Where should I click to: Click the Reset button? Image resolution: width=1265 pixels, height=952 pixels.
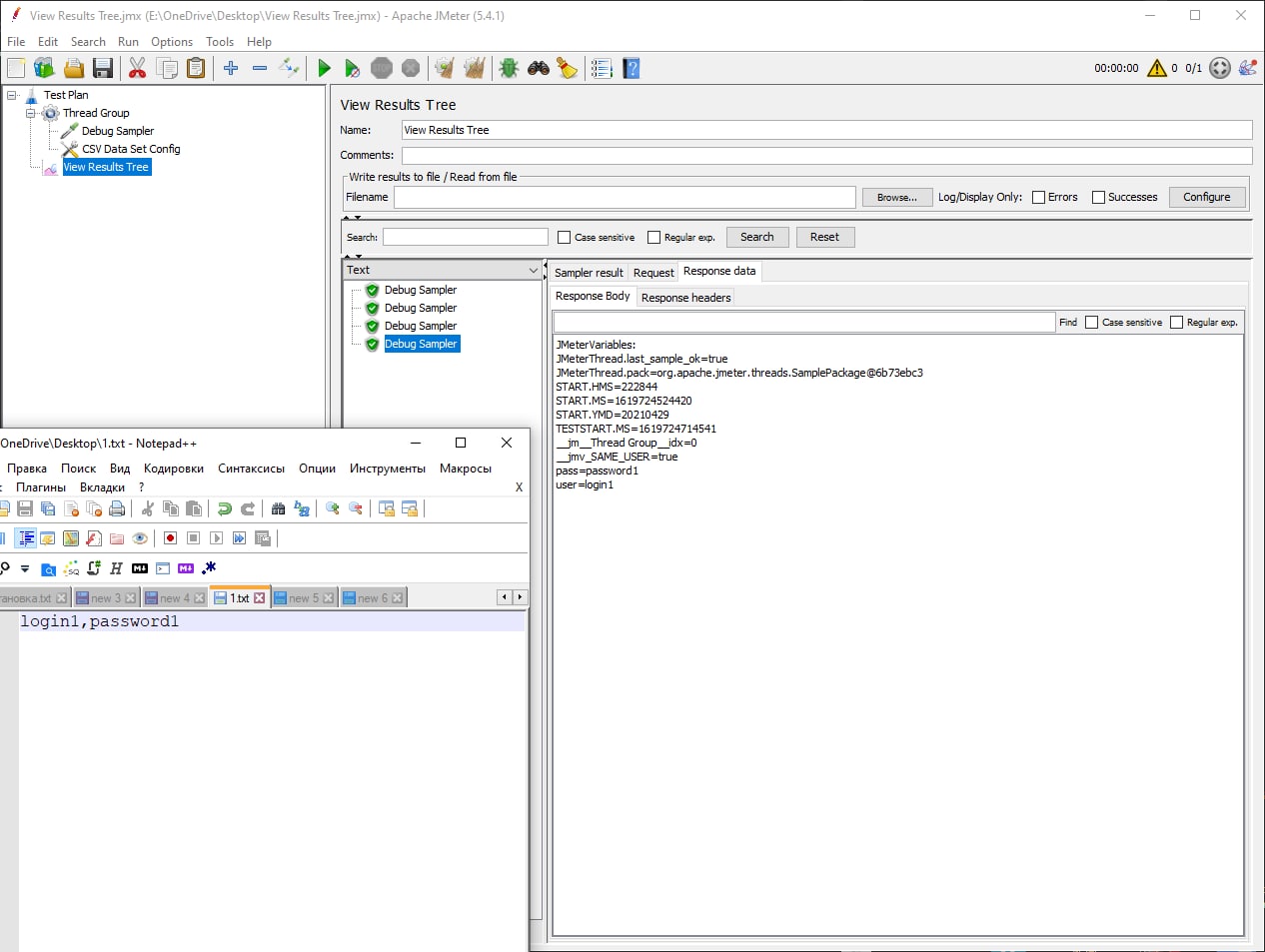point(824,237)
